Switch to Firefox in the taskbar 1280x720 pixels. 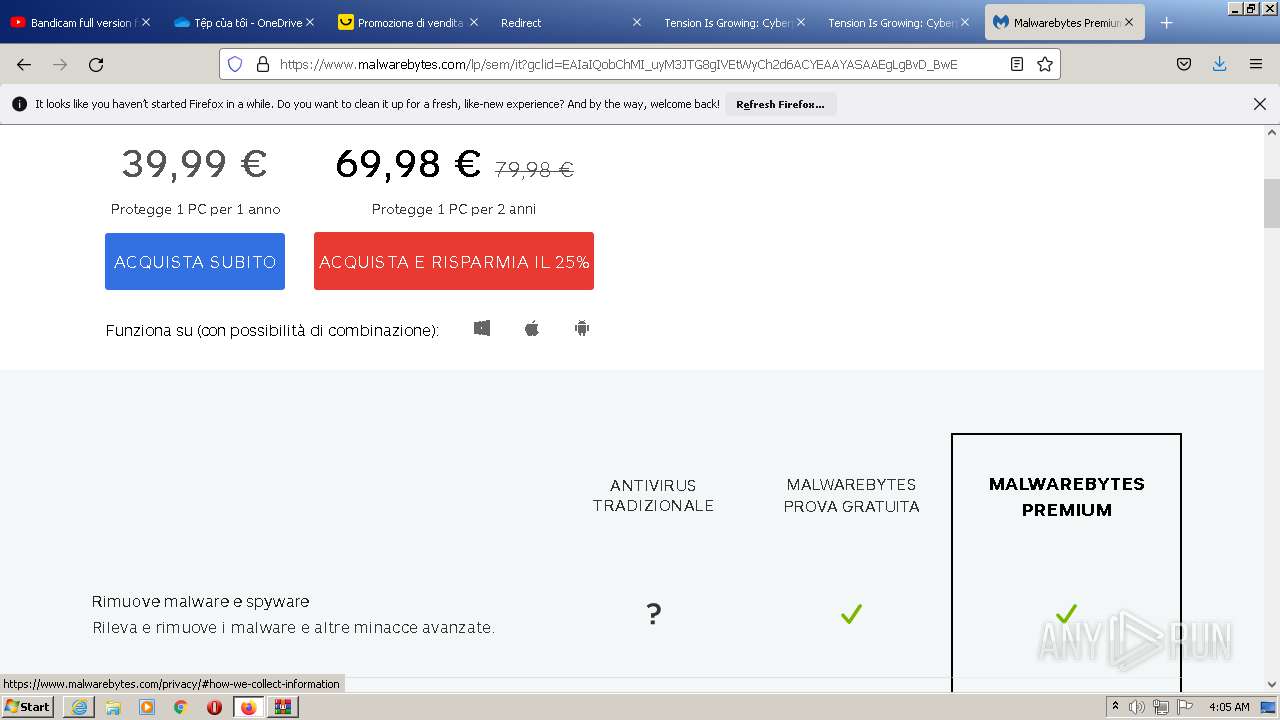[x=248, y=707]
